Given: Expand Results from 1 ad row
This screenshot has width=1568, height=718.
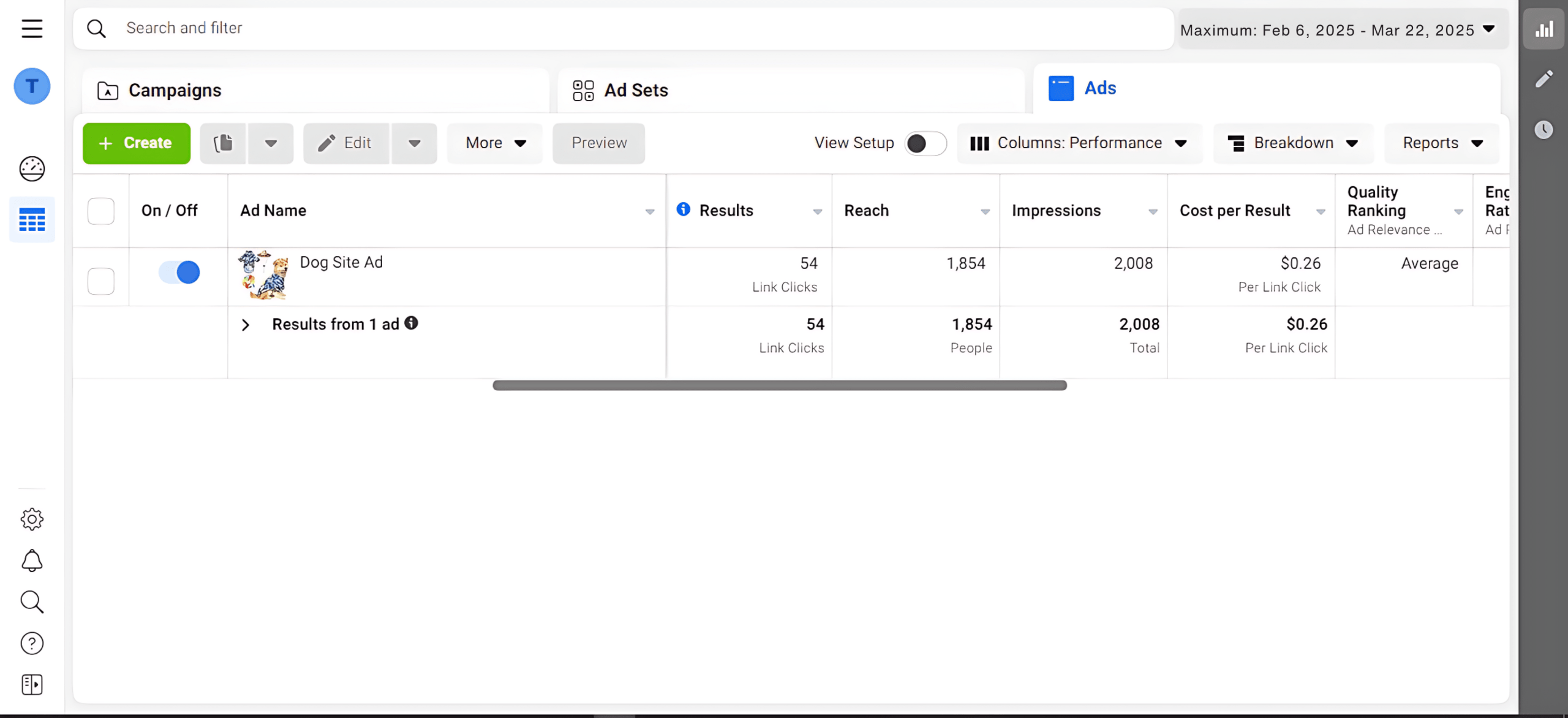Looking at the screenshot, I should [x=246, y=325].
